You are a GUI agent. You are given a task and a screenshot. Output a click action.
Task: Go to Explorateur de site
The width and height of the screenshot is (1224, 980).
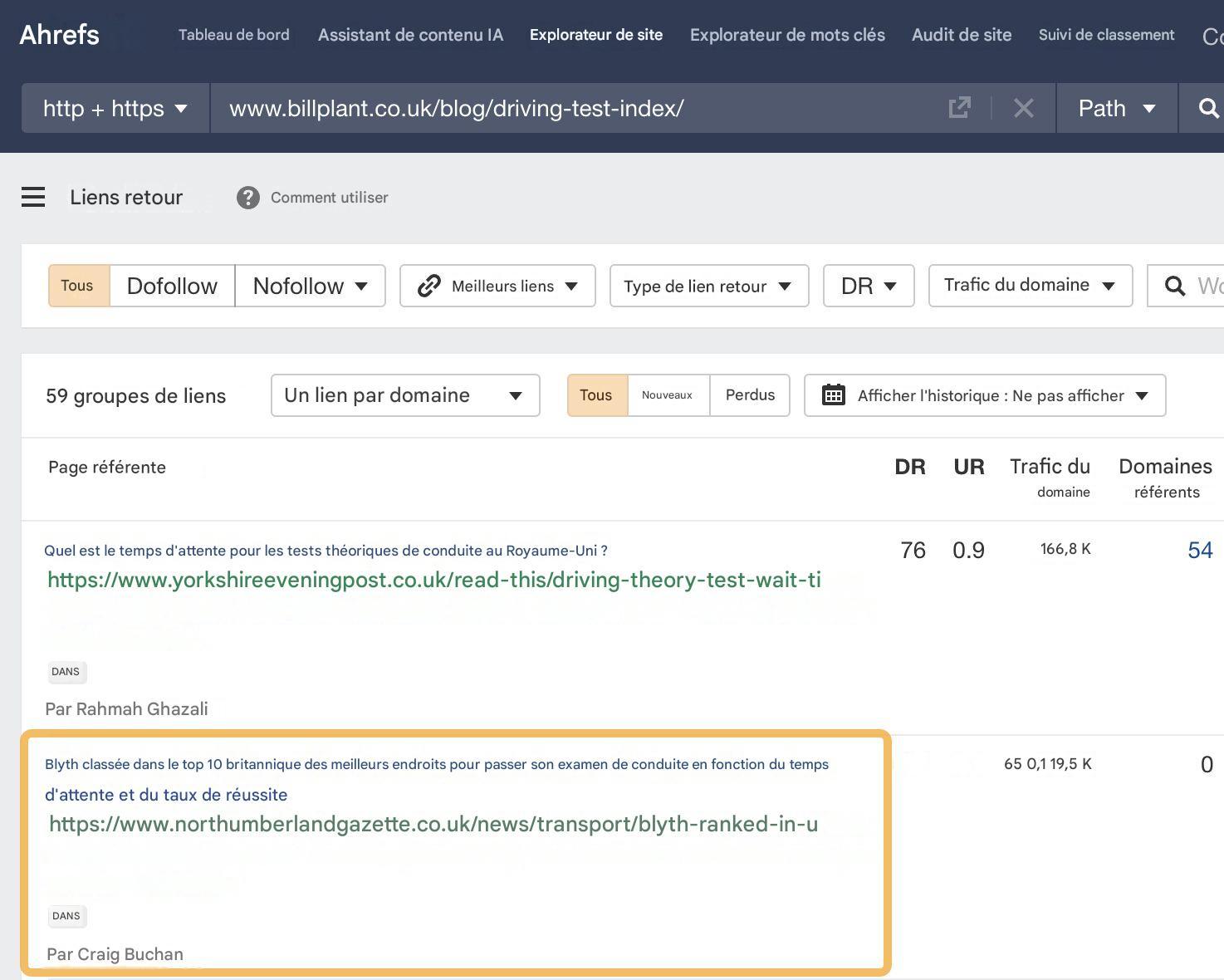pyautogui.click(x=596, y=35)
